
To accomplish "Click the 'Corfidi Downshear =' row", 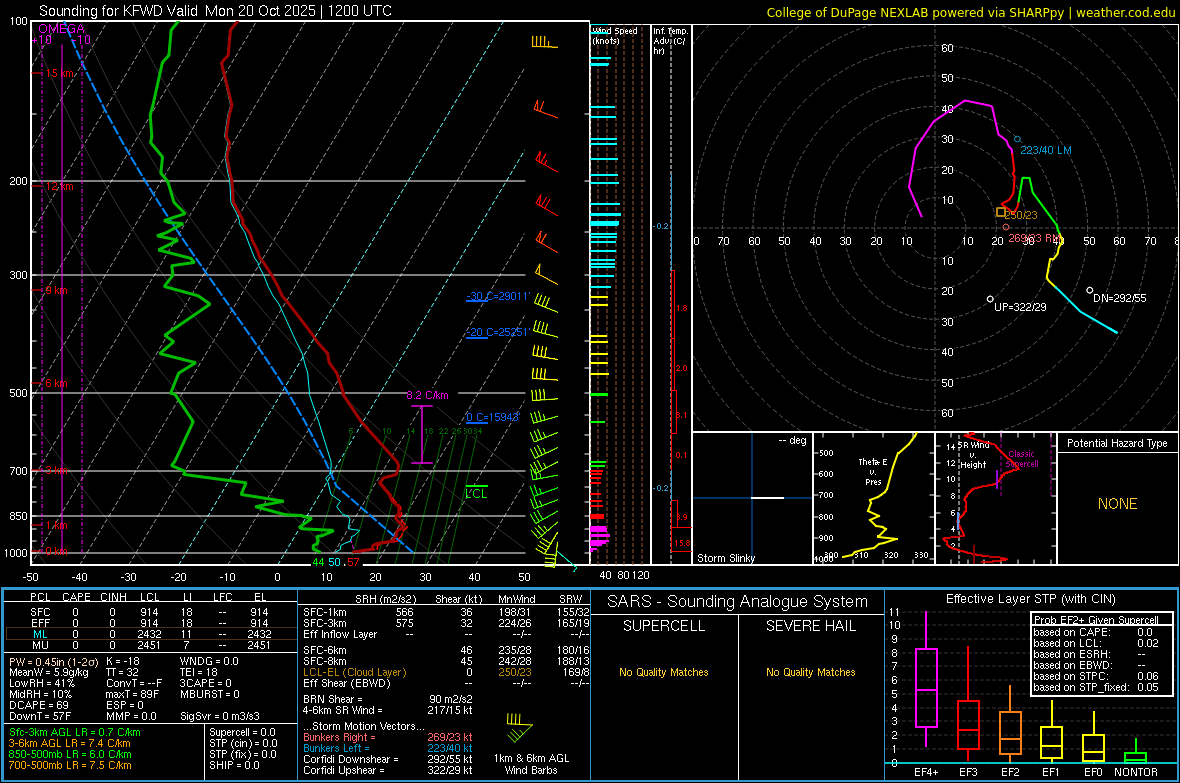I will 388,760.
